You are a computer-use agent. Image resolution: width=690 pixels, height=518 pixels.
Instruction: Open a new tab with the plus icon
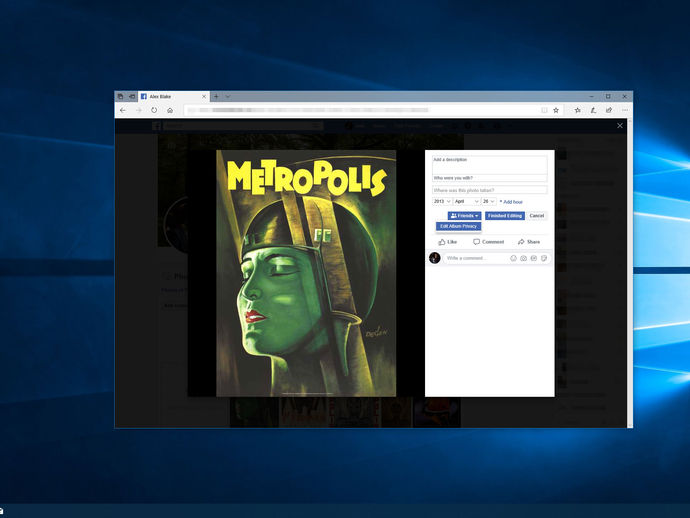point(216,96)
